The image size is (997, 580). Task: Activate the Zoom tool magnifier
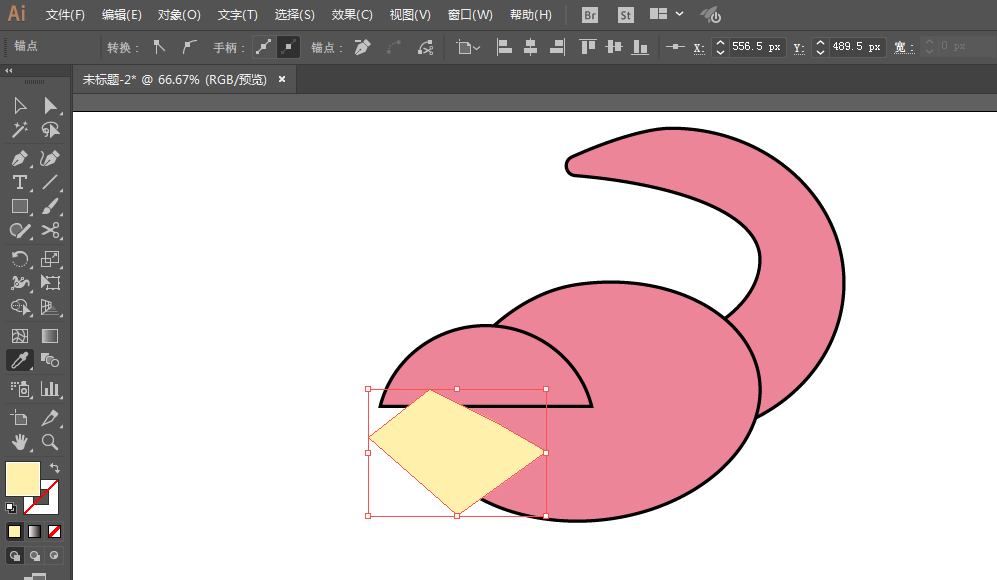tap(50, 441)
